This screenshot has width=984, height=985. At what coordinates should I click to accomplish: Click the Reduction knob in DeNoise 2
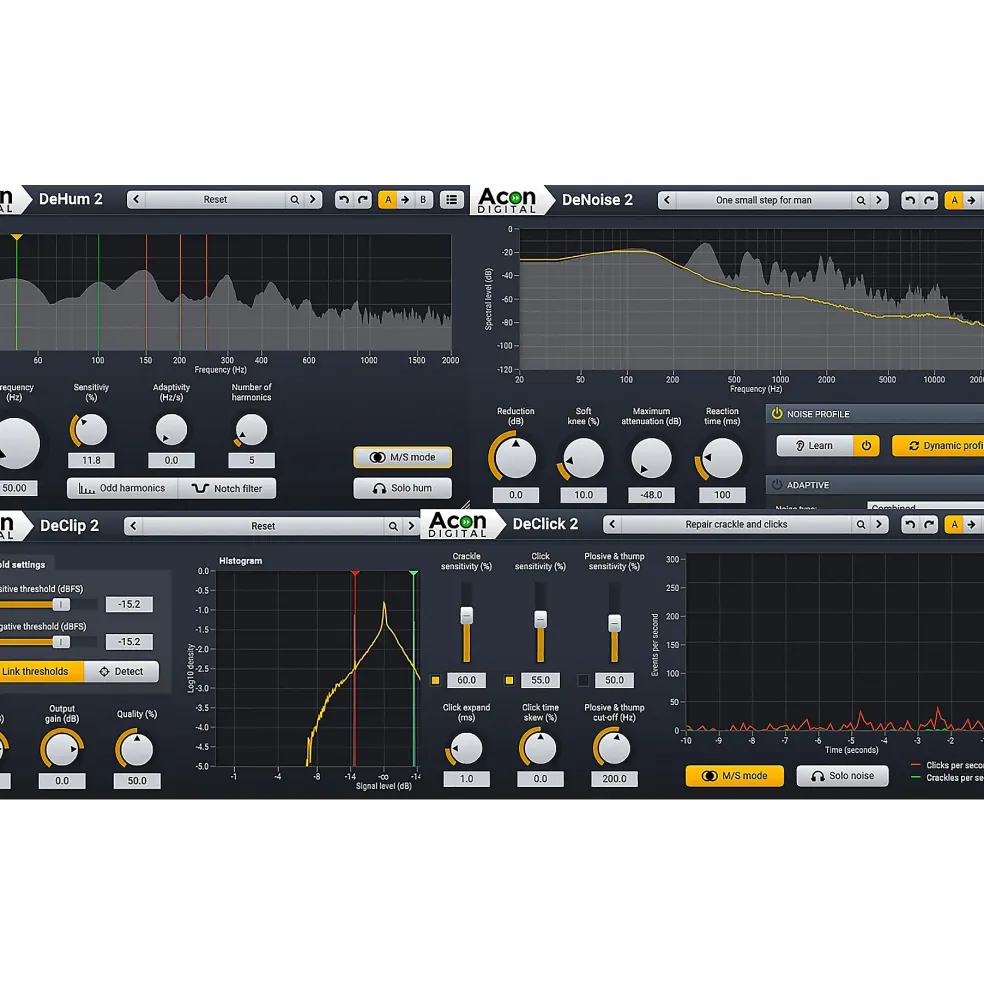coord(515,458)
